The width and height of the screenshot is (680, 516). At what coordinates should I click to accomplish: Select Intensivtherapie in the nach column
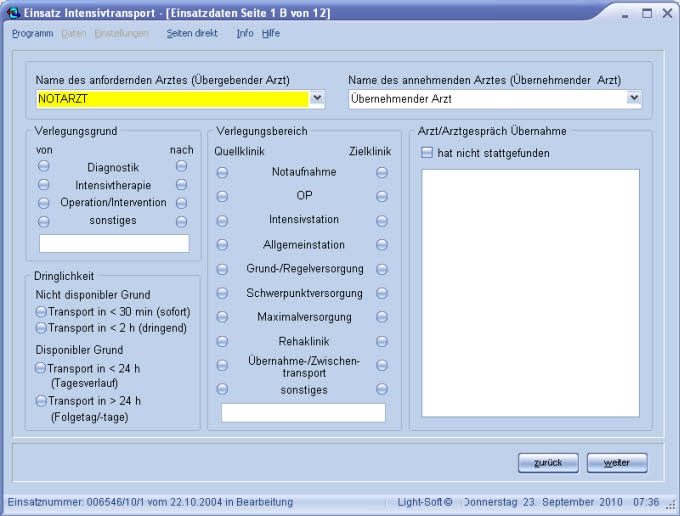coord(181,185)
